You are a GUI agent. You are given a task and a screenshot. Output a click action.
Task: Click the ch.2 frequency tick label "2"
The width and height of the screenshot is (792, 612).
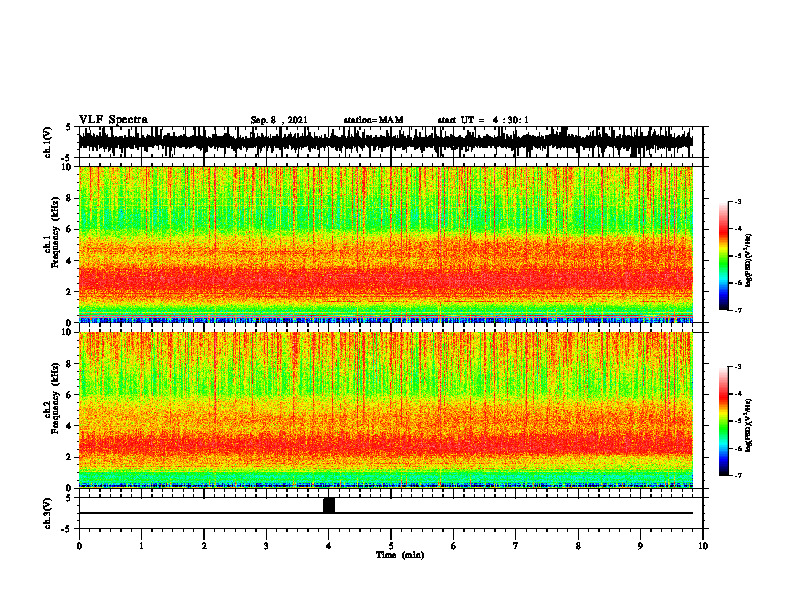pos(70,457)
